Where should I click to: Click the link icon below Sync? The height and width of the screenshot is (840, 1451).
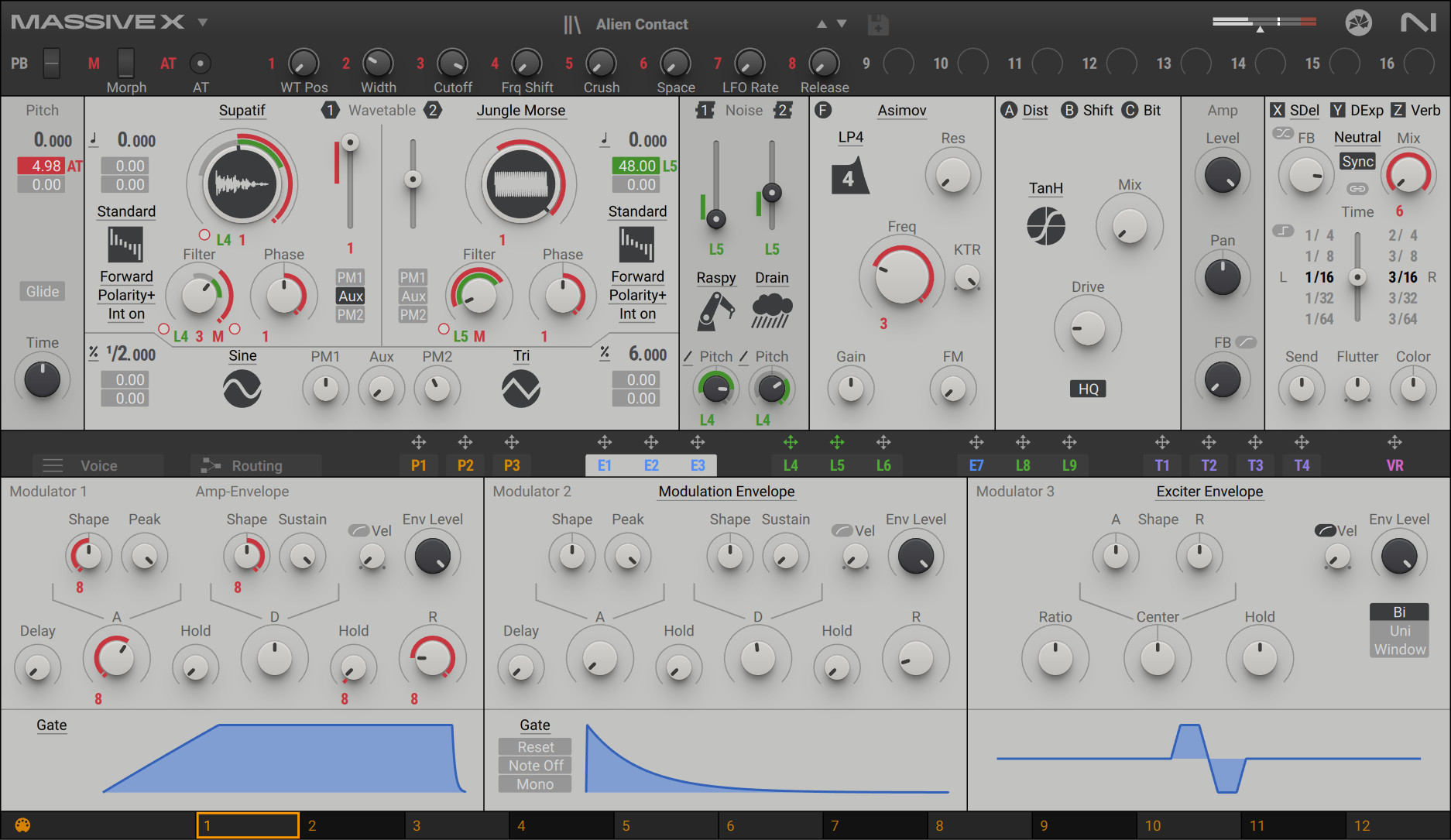point(1357,189)
